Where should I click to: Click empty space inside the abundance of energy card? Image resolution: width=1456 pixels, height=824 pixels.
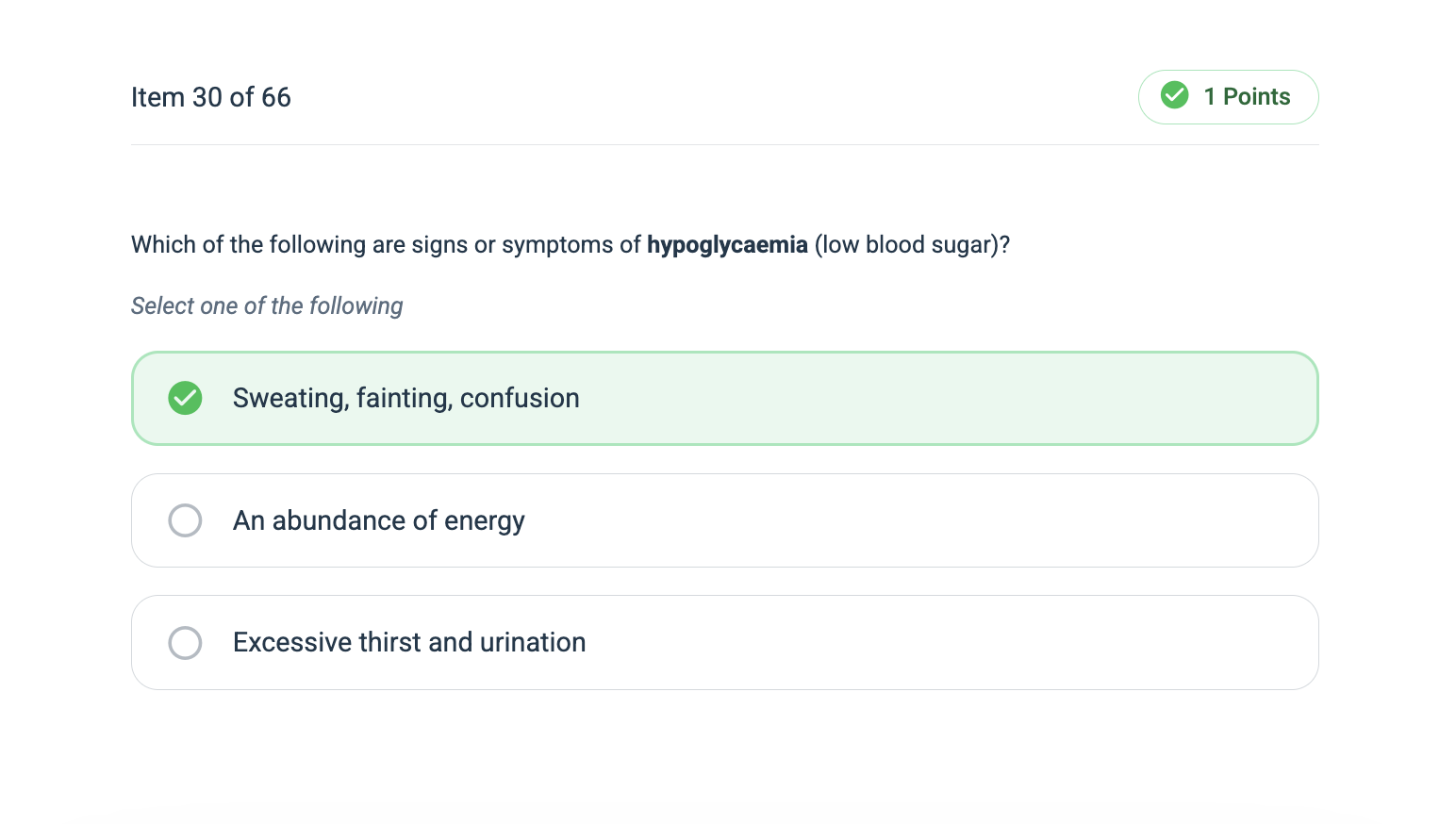pos(943,520)
